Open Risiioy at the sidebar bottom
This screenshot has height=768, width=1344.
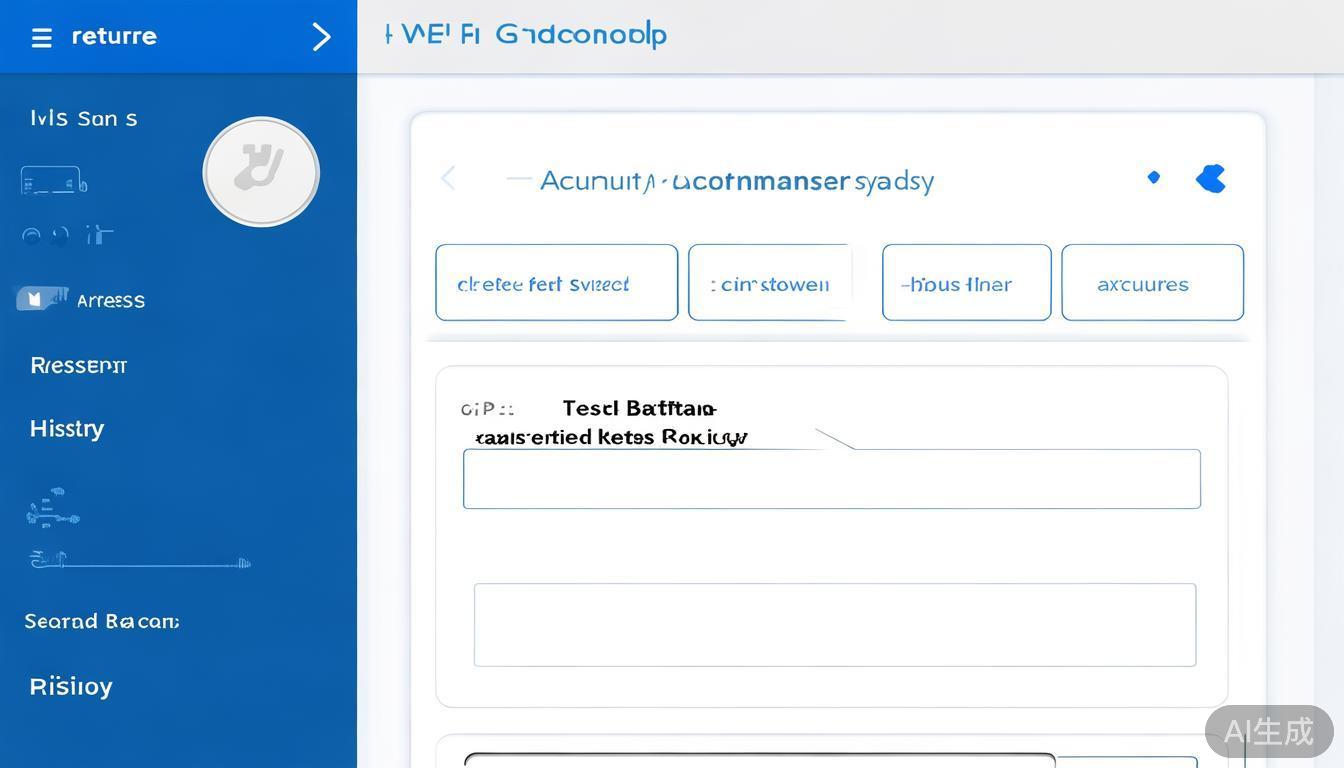[x=71, y=686]
